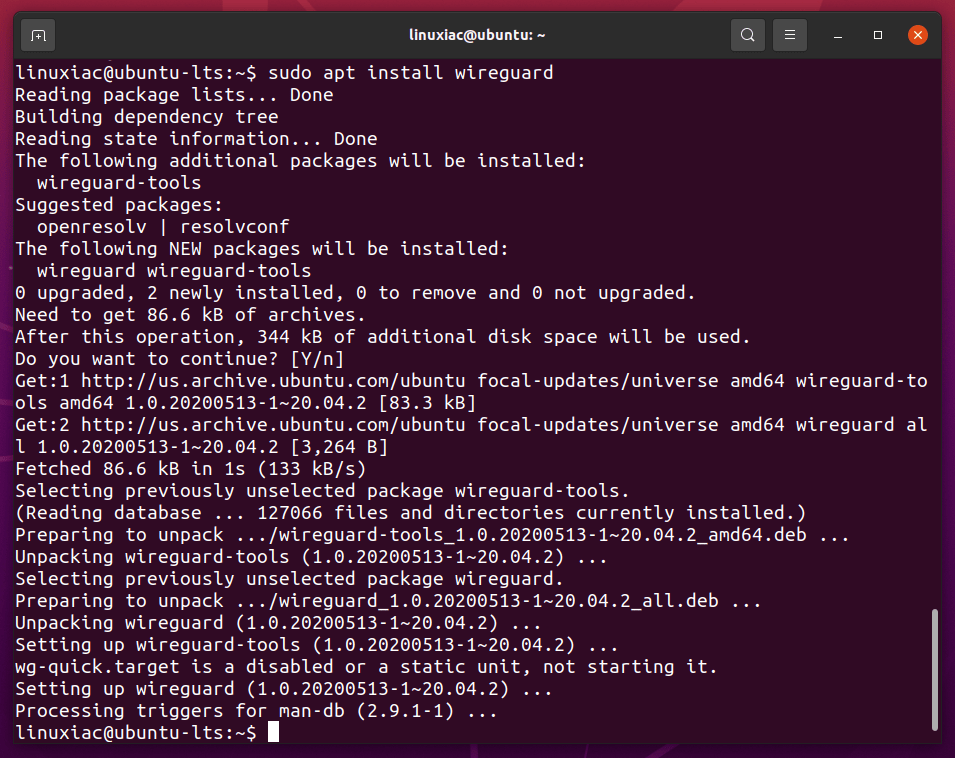The height and width of the screenshot is (758, 955).
Task: Open the hamburger menu
Action: [789, 34]
